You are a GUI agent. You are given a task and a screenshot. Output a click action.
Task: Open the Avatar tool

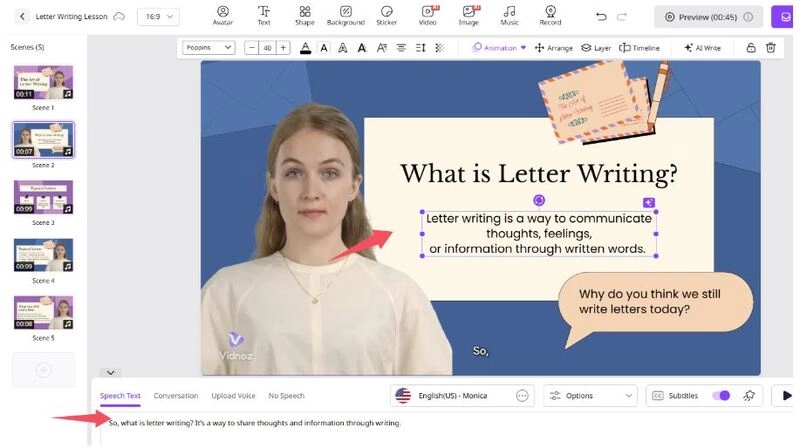pos(223,16)
